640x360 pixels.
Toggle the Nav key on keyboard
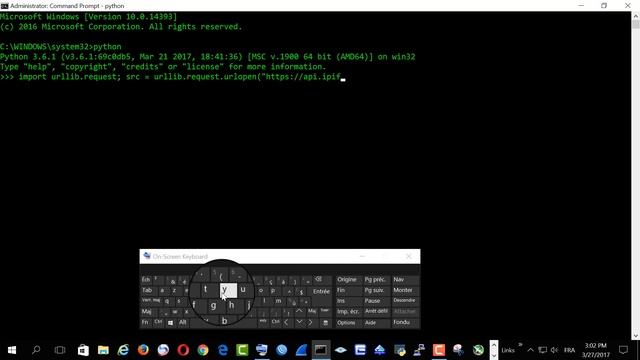pos(405,280)
